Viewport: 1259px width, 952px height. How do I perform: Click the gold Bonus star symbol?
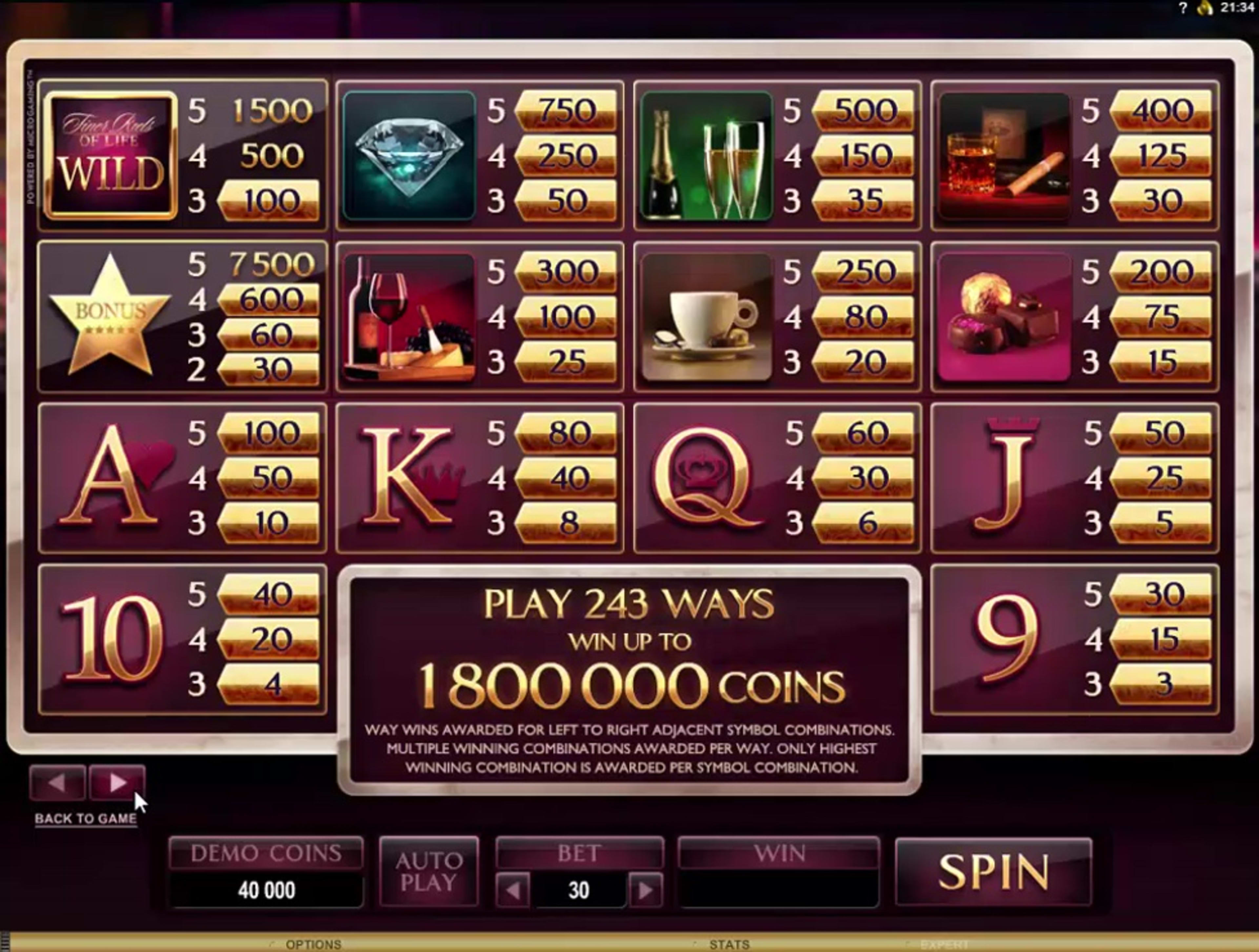(x=110, y=315)
